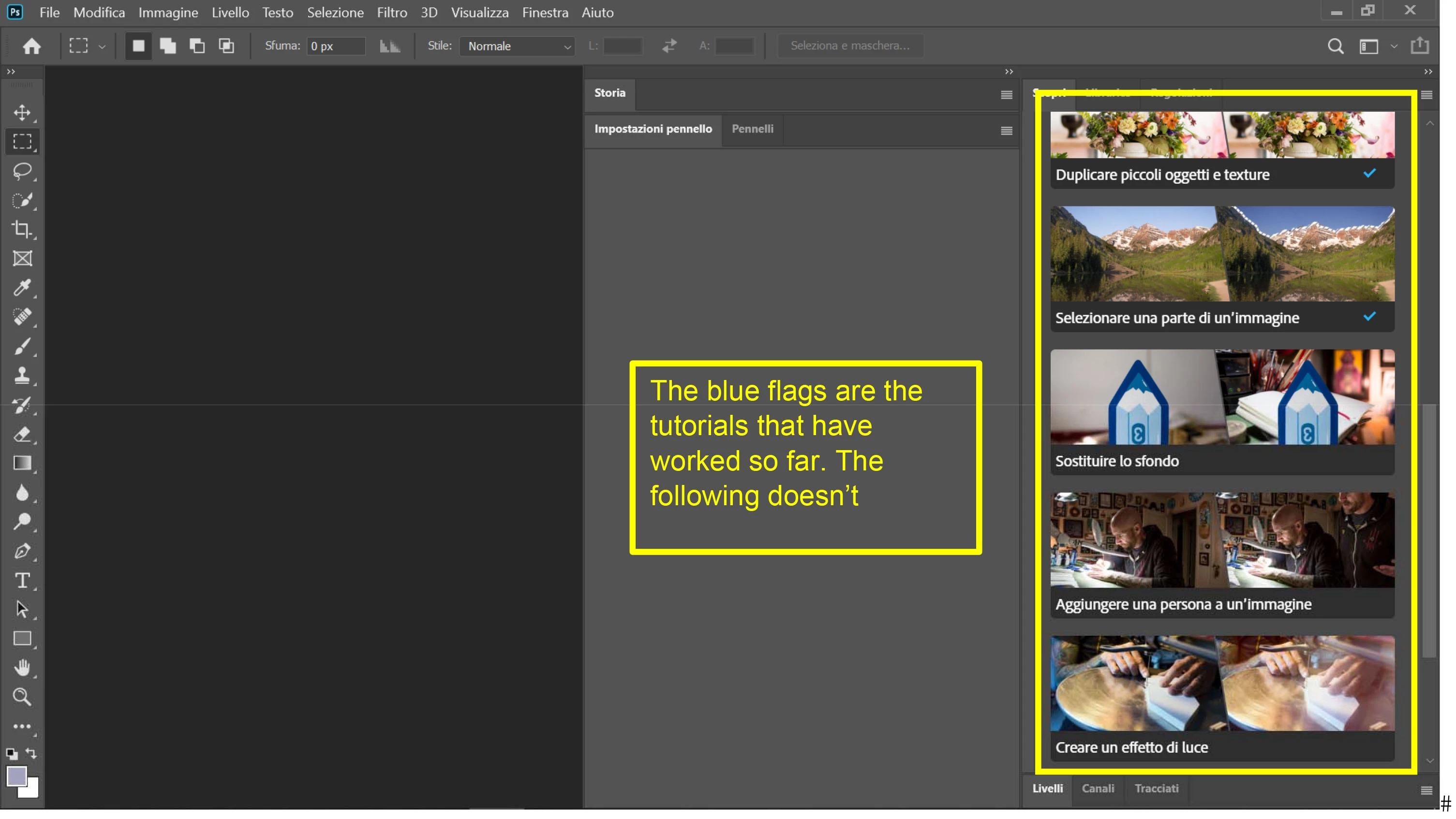Open the Filtro menu
The image size is (1456, 819).
[x=392, y=13]
